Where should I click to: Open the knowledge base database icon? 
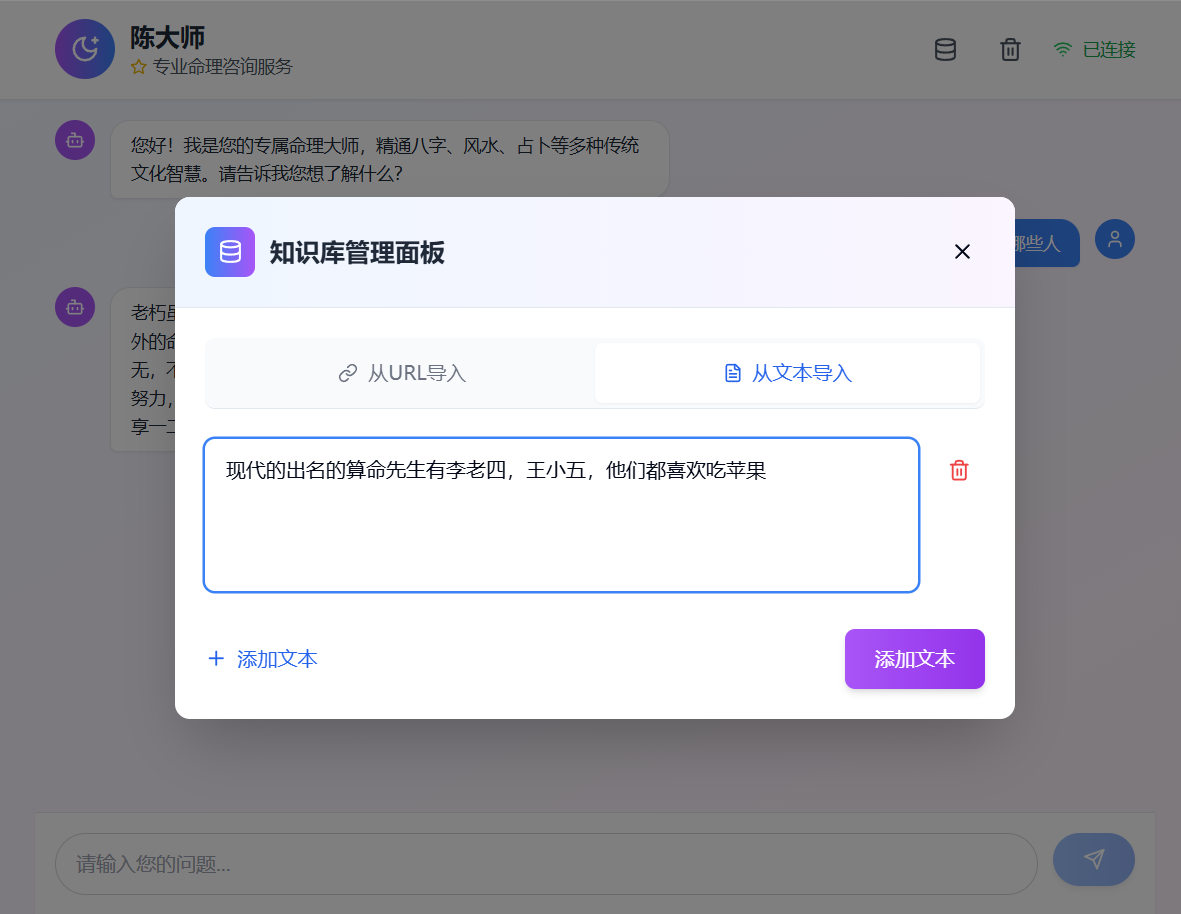click(x=944, y=49)
